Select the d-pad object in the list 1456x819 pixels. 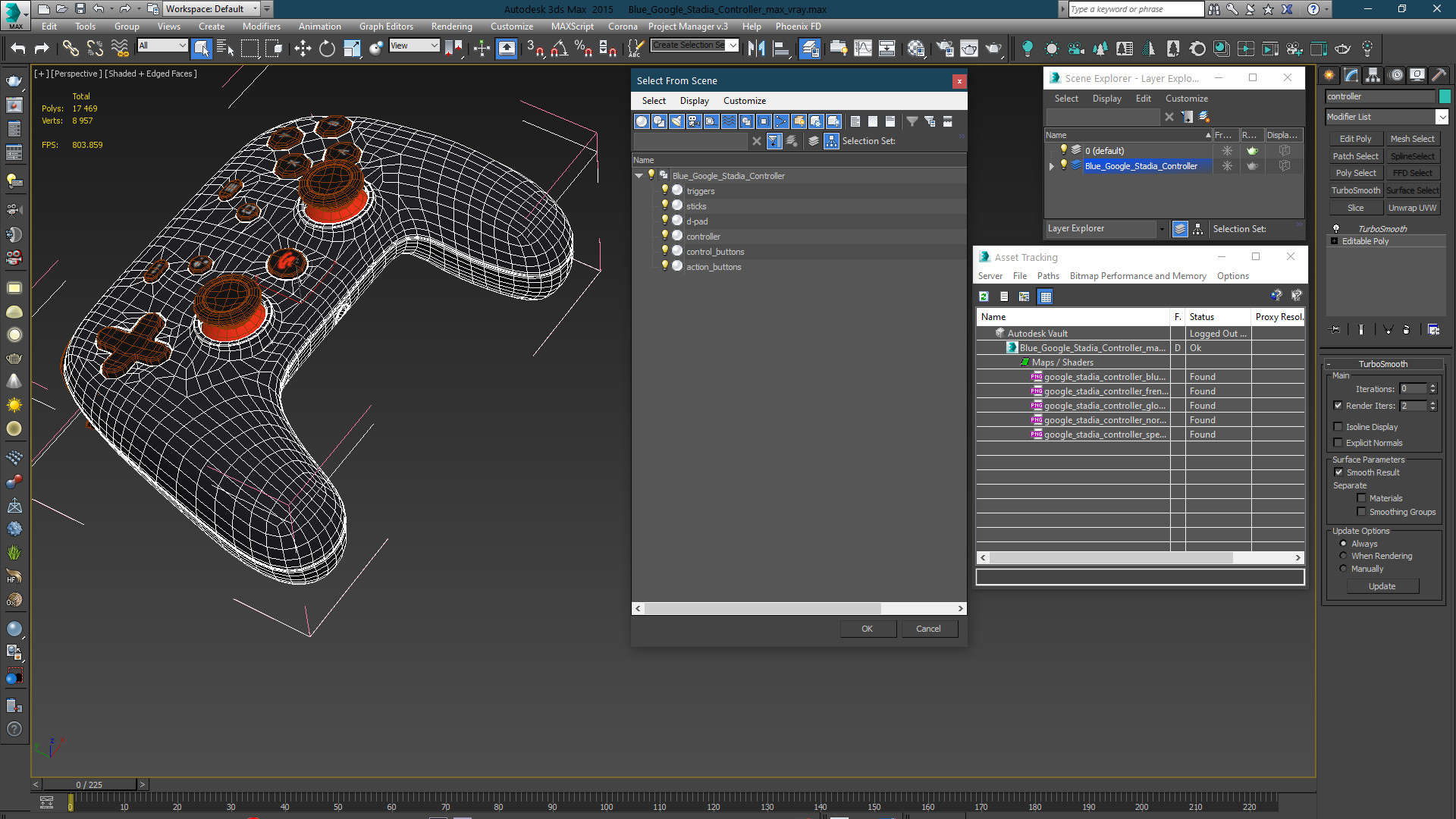[697, 221]
